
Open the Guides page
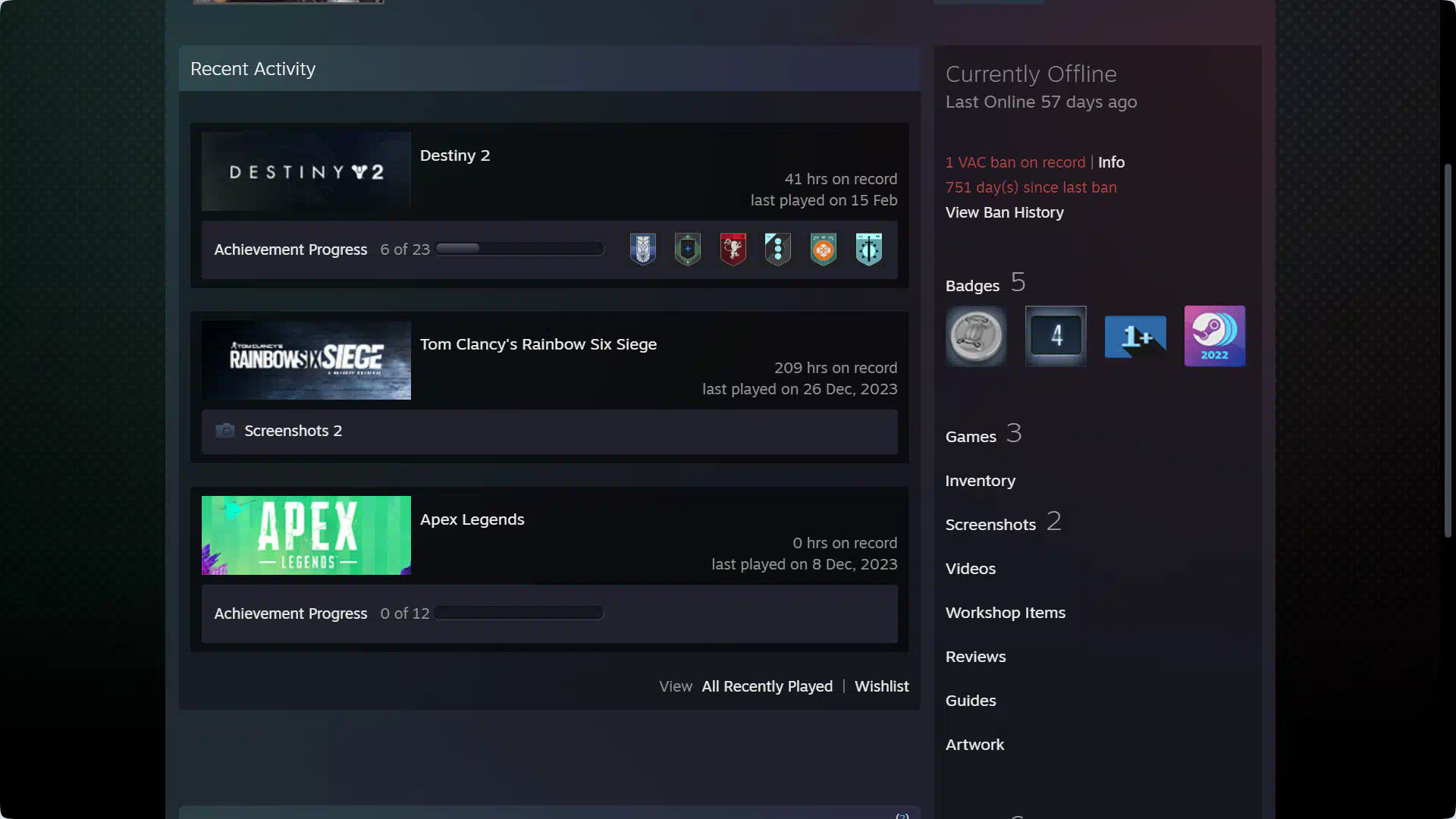coord(971,701)
